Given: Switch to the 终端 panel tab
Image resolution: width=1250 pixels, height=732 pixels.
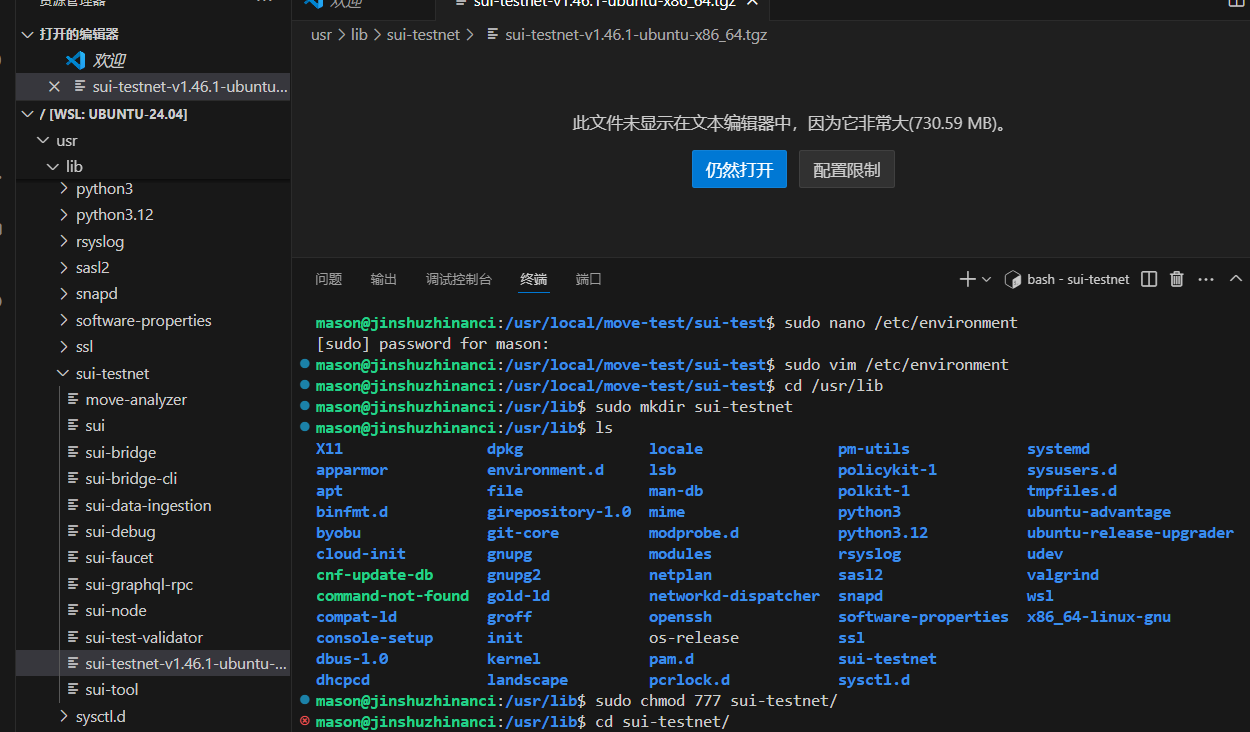Looking at the screenshot, I should pos(533,279).
